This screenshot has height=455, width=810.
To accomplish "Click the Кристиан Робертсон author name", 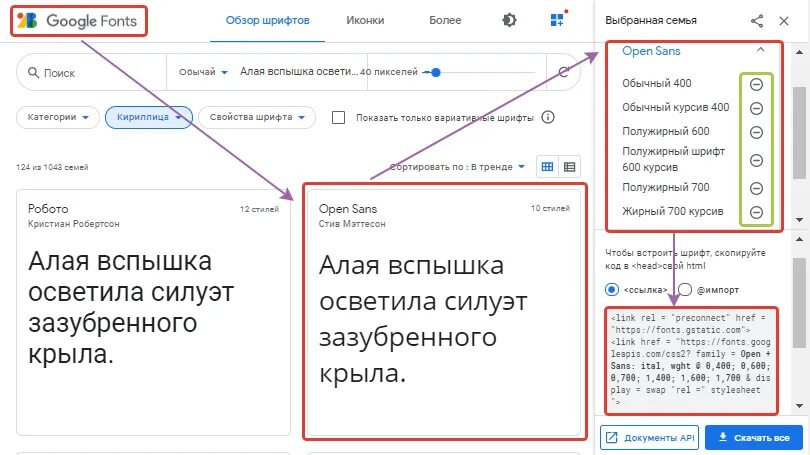I will pyautogui.click(x=74, y=224).
